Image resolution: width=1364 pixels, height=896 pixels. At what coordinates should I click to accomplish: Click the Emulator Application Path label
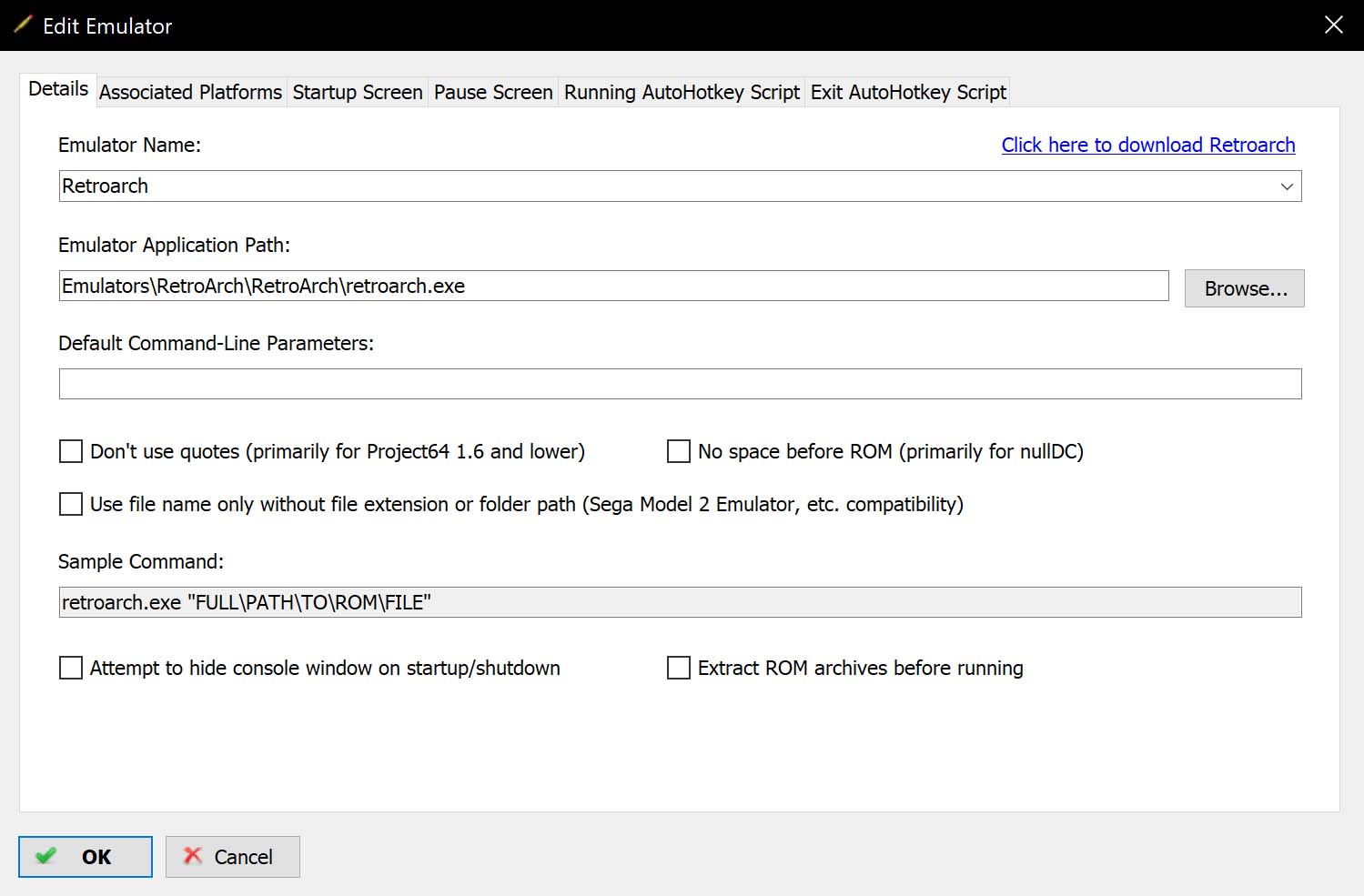point(175,245)
